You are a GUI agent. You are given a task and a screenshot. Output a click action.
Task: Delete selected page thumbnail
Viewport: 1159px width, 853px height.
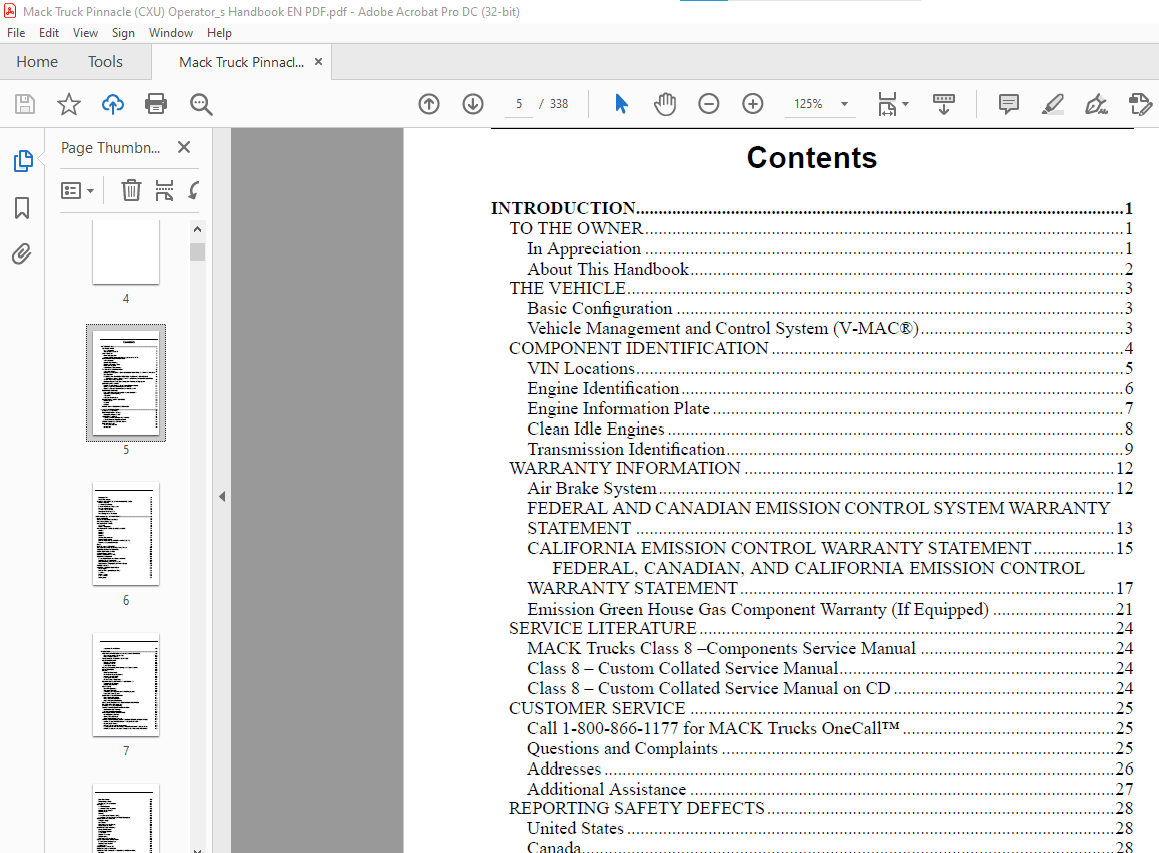click(x=131, y=191)
